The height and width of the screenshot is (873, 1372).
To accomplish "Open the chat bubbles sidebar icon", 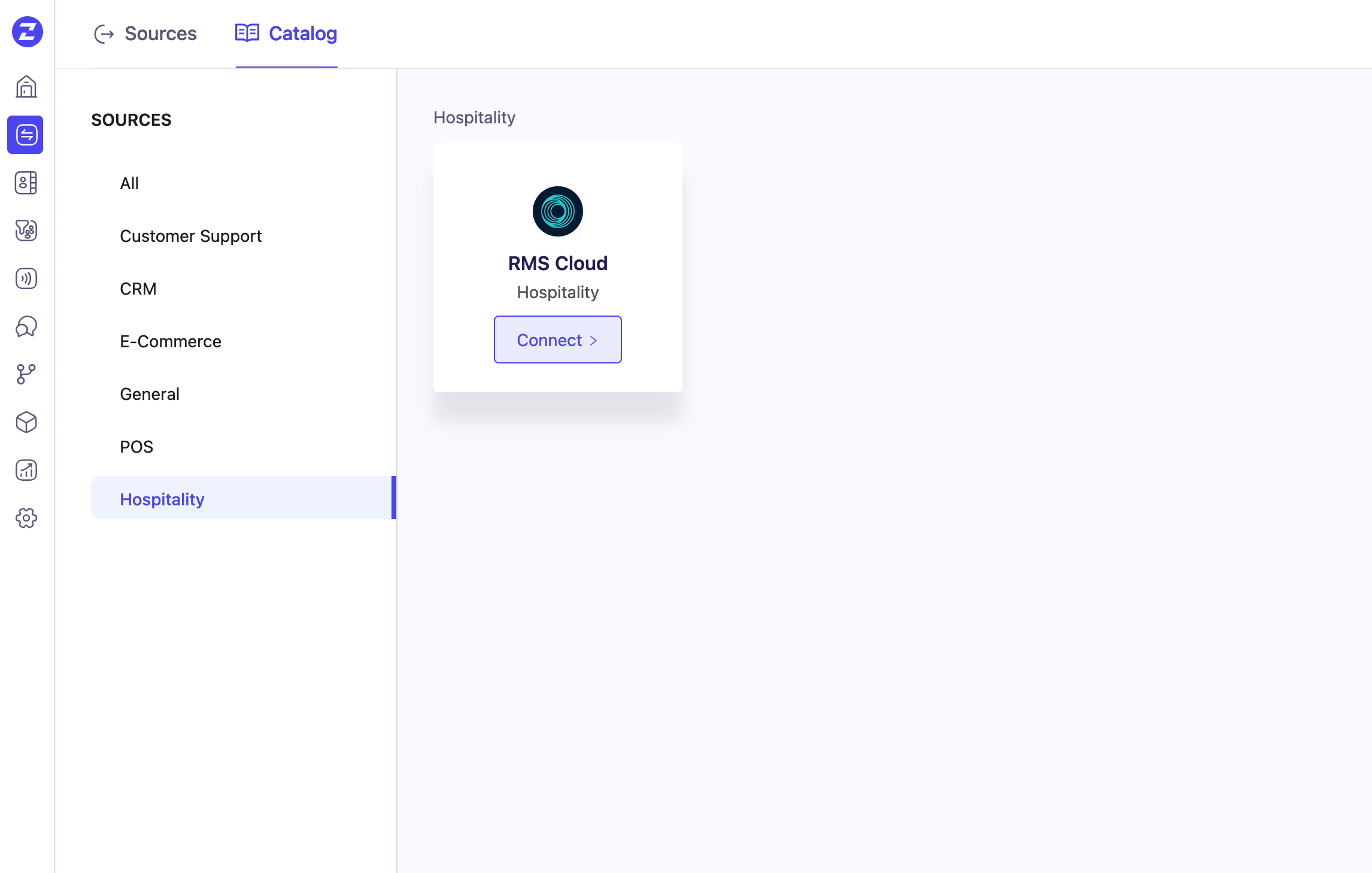I will coord(26,326).
